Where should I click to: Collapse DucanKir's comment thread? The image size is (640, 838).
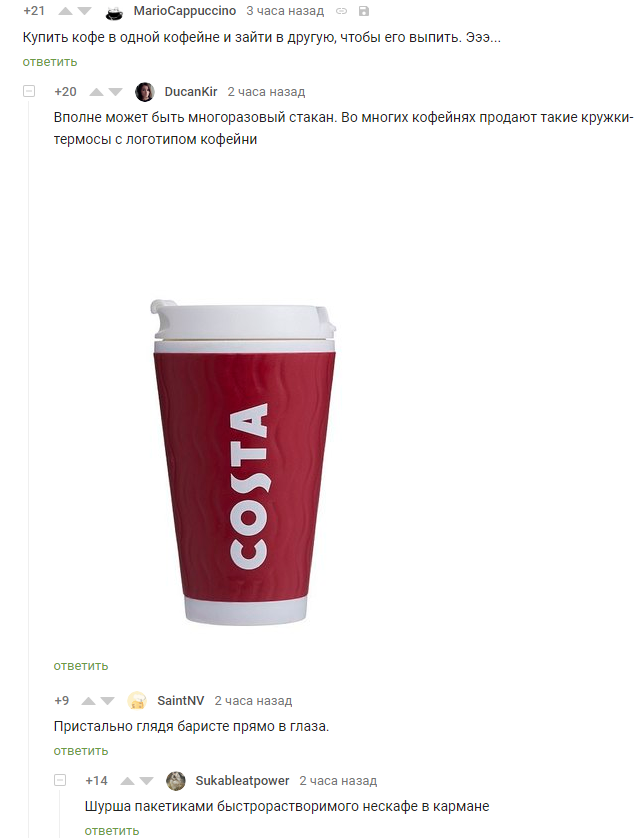[x=29, y=91]
